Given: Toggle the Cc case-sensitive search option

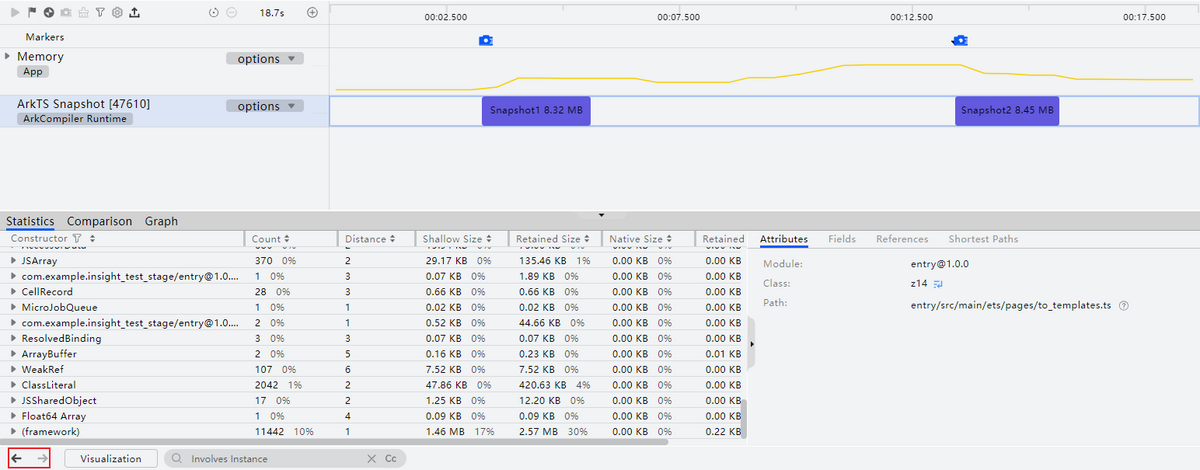Looking at the screenshot, I should point(391,458).
